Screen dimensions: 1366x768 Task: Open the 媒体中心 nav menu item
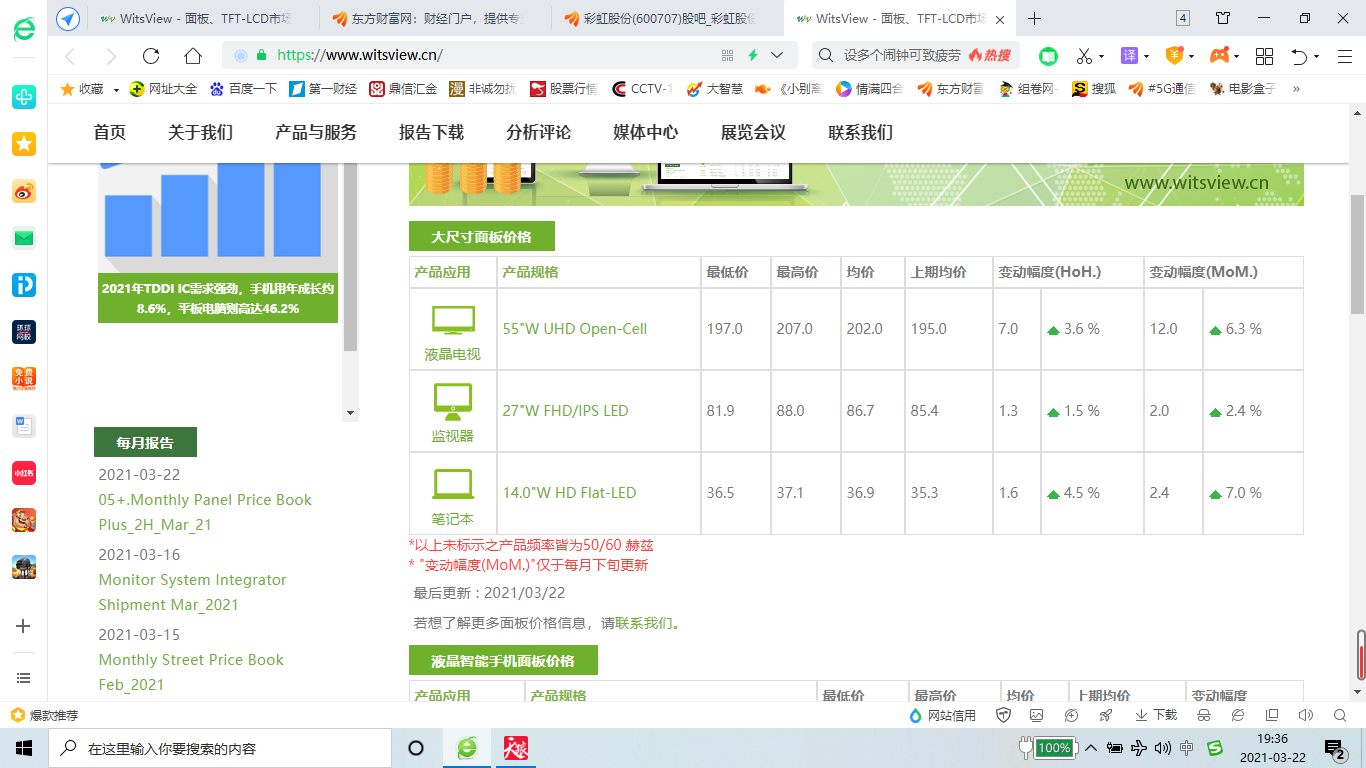(x=646, y=132)
